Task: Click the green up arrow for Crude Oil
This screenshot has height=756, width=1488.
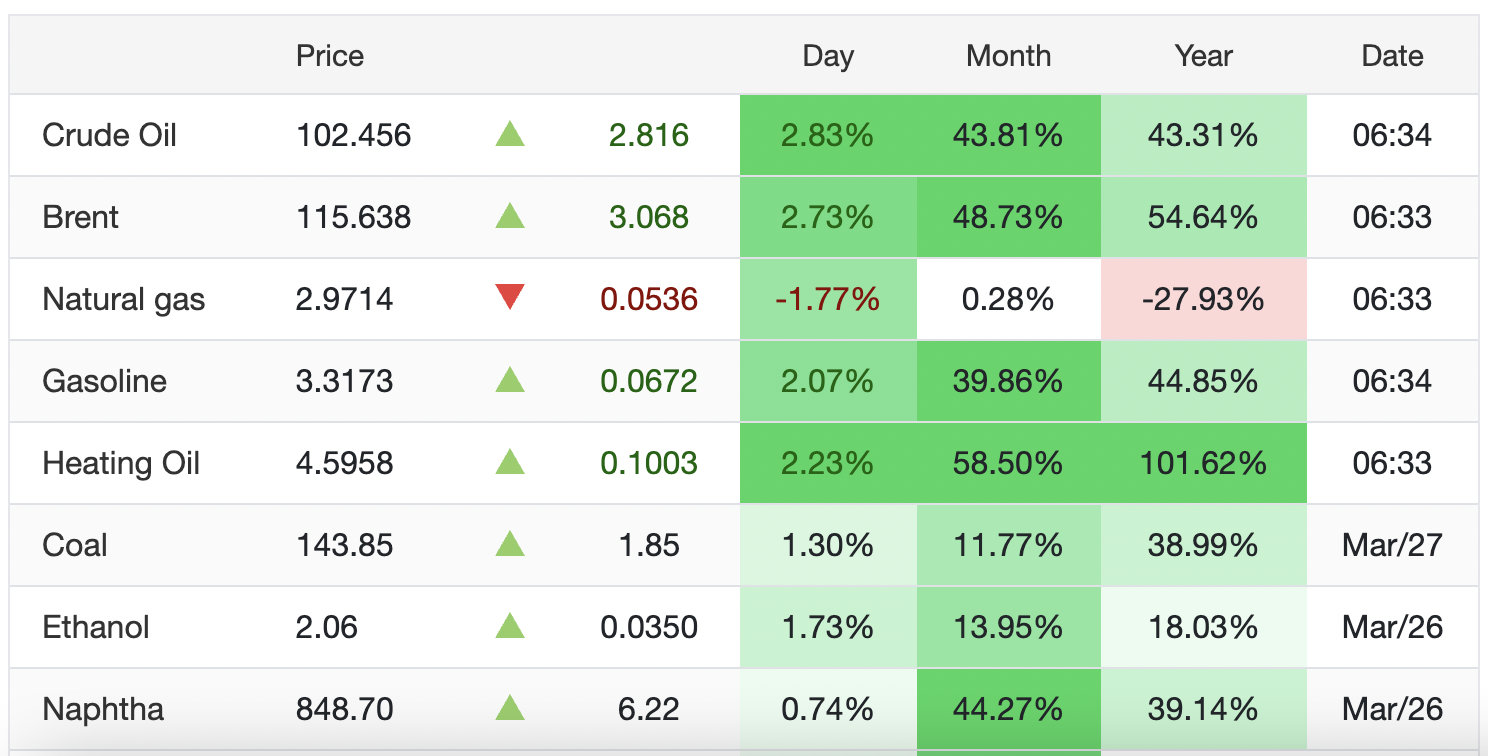Action: click(x=510, y=134)
